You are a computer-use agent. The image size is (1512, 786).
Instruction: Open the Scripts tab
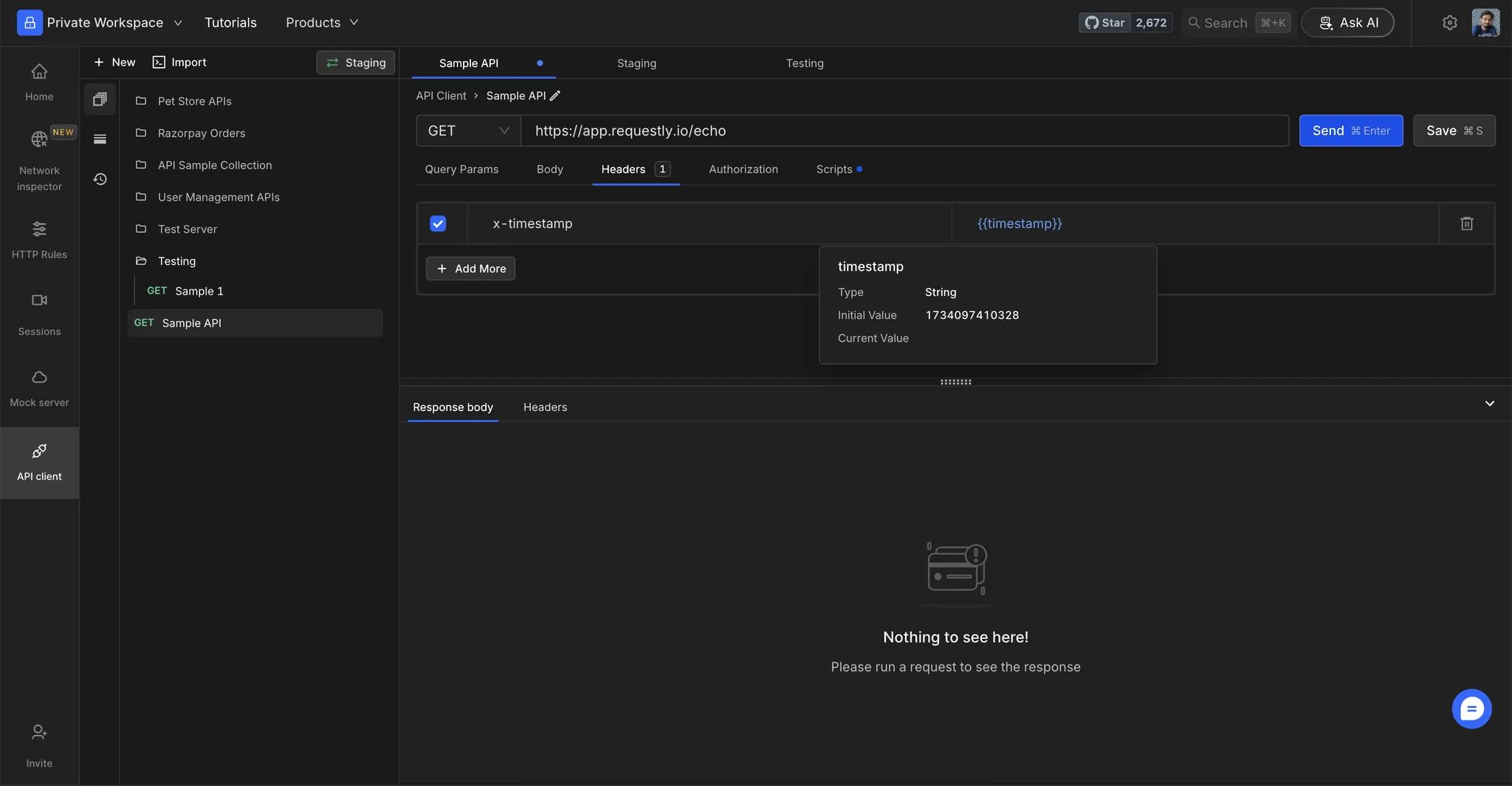(834, 169)
